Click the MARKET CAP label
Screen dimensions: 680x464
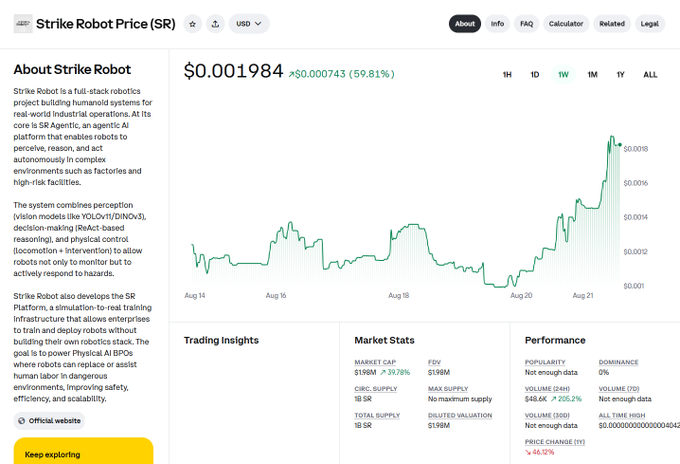click(375, 362)
